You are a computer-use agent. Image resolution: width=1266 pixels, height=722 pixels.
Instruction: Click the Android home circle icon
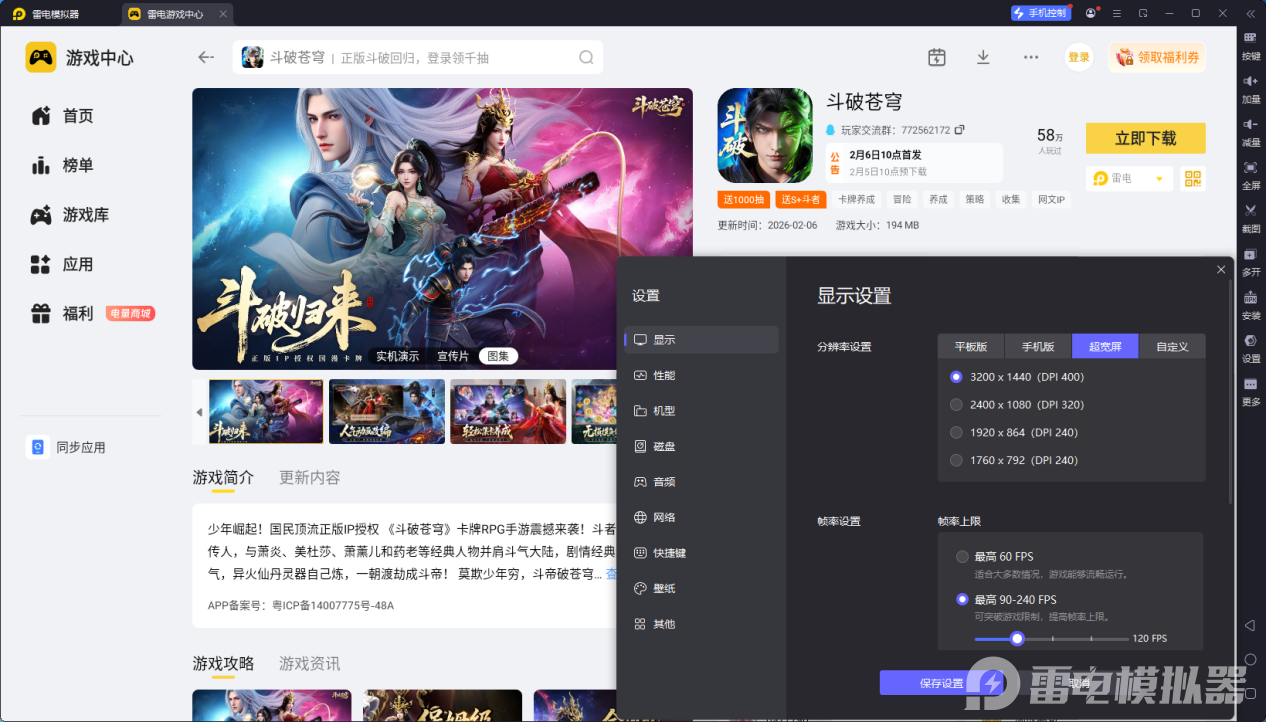tap(1250, 659)
